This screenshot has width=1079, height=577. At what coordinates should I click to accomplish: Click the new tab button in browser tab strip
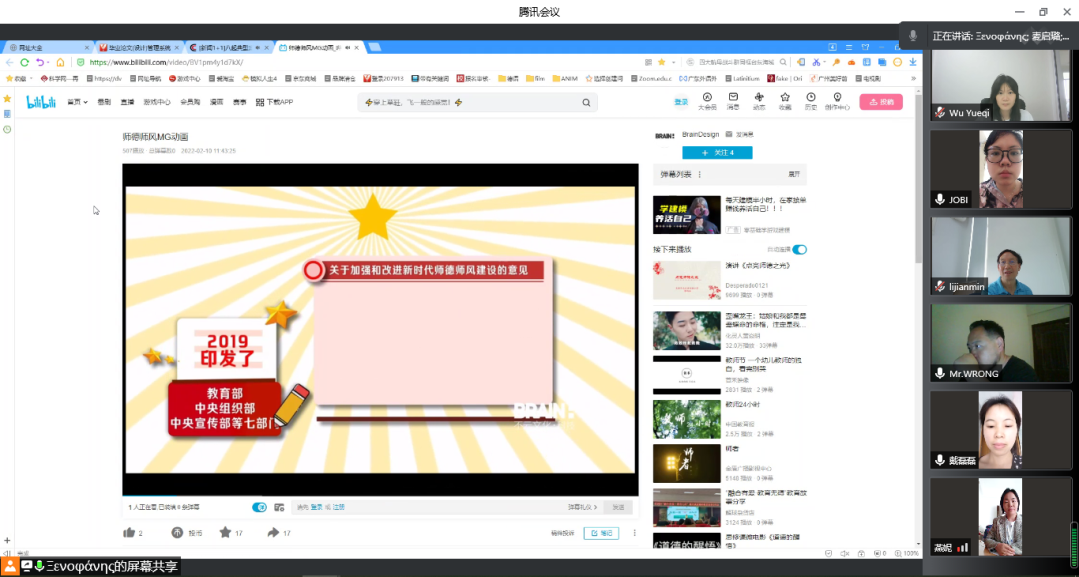click(374, 48)
